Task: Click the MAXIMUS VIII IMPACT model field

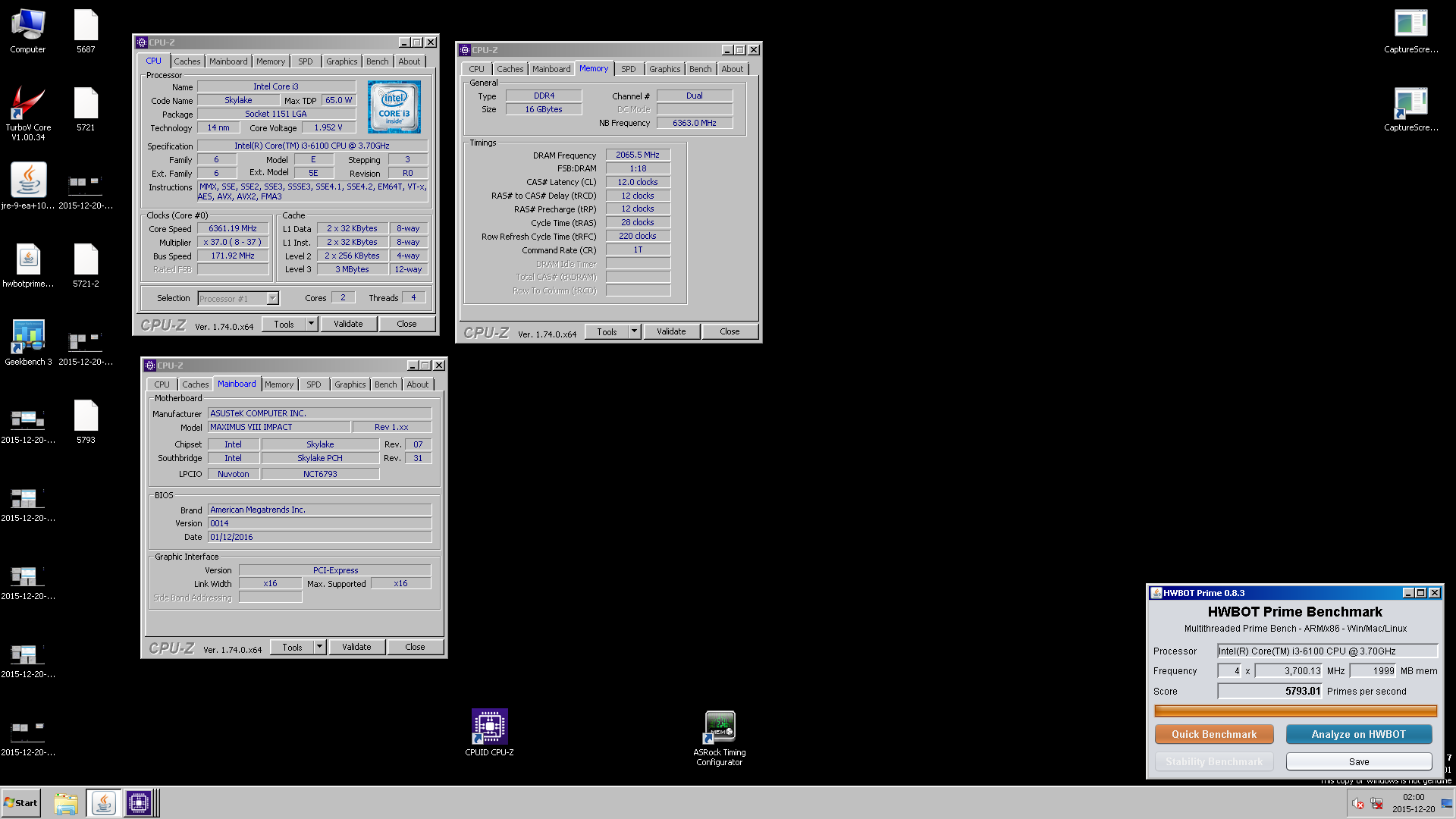Action: point(279,427)
